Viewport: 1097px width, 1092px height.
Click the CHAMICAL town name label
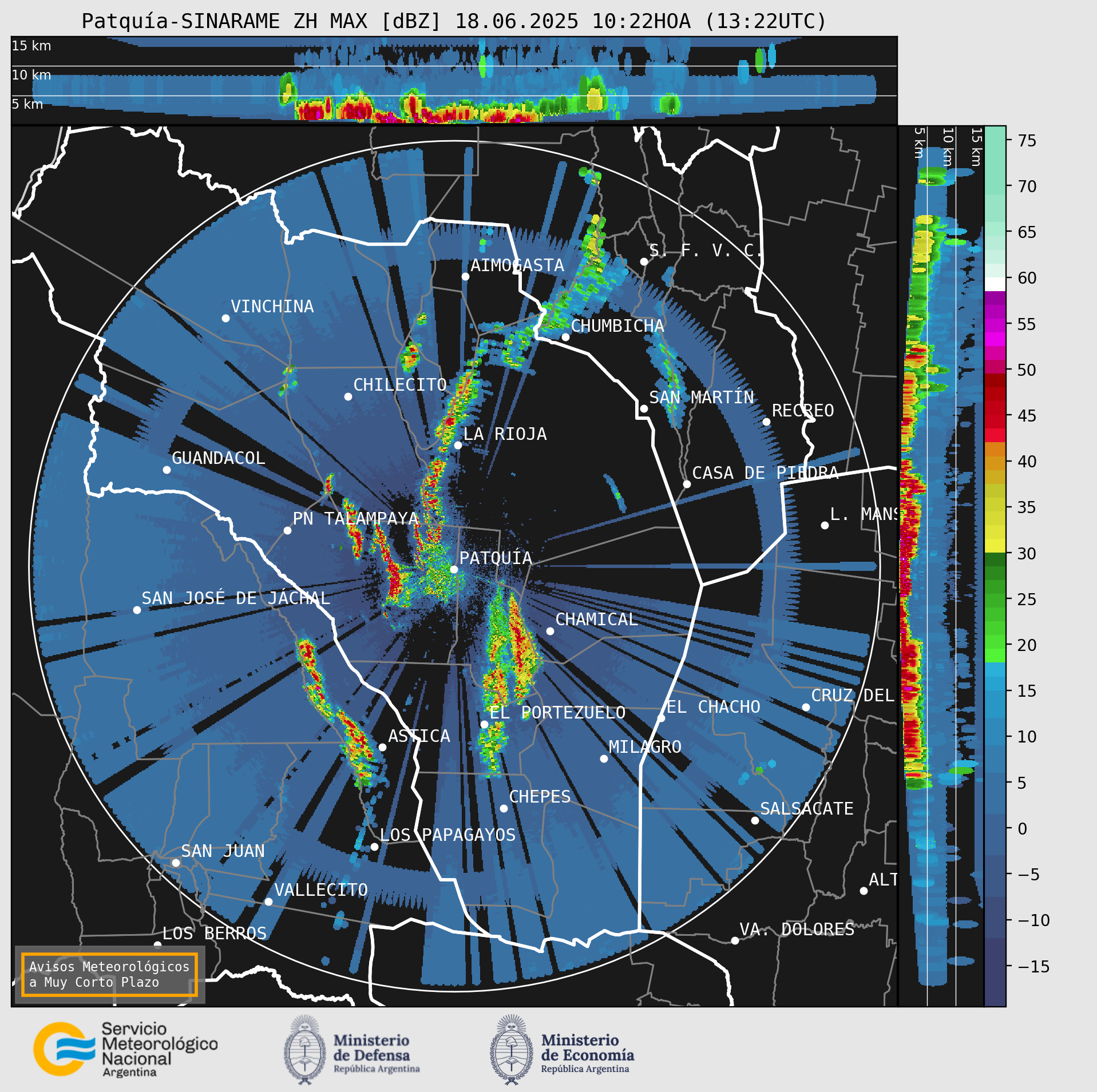tap(597, 620)
